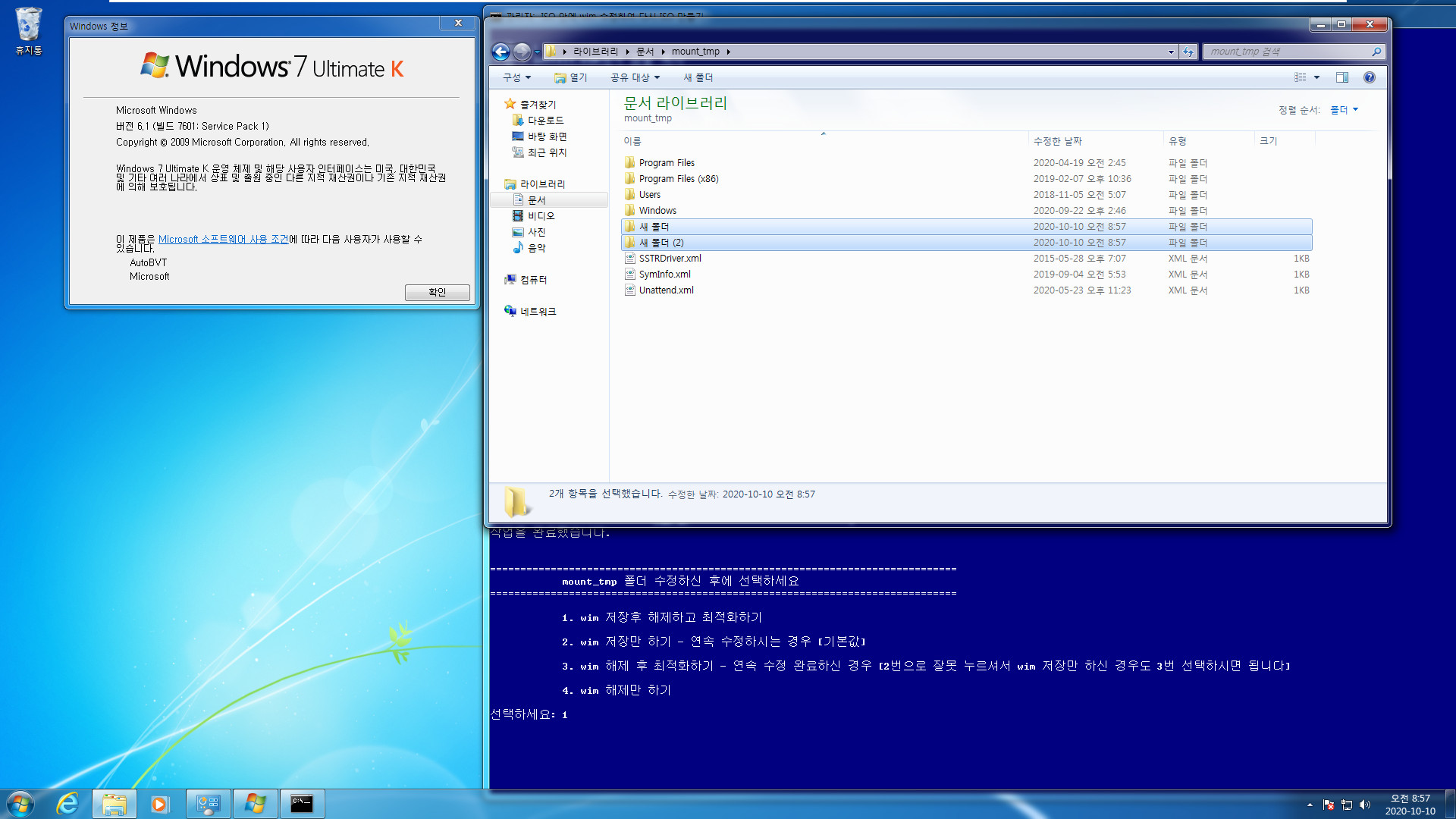Select 즐겨찾기 in the navigation pane
The width and height of the screenshot is (1456, 819).
click(538, 104)
